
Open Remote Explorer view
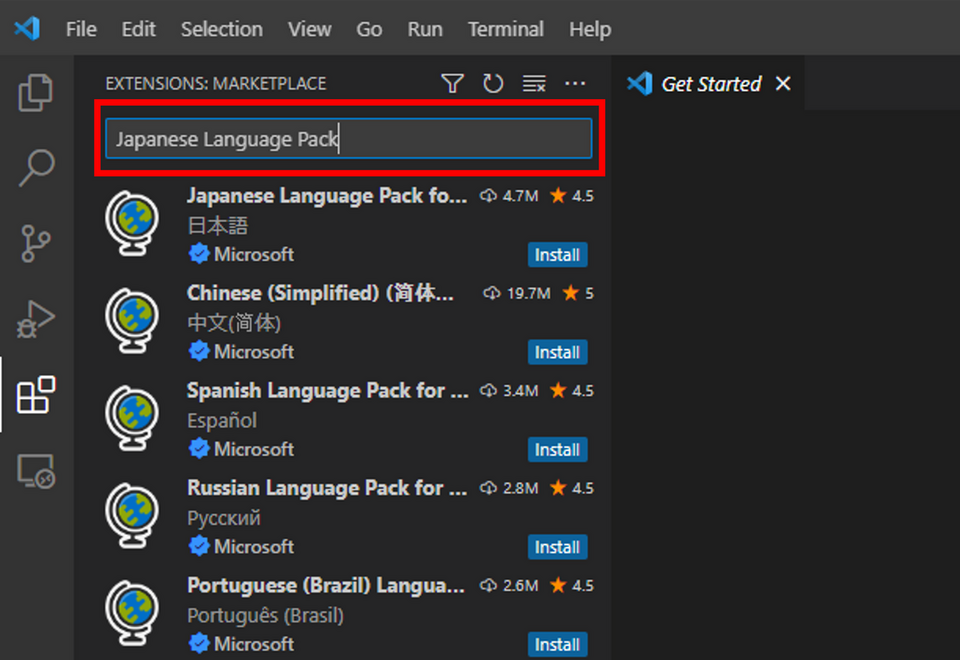click(36, 471)
